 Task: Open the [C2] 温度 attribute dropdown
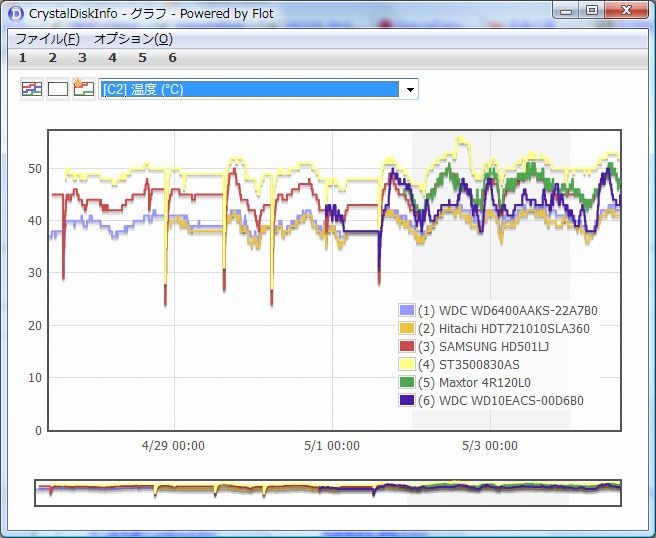click(x=258, y=89)
